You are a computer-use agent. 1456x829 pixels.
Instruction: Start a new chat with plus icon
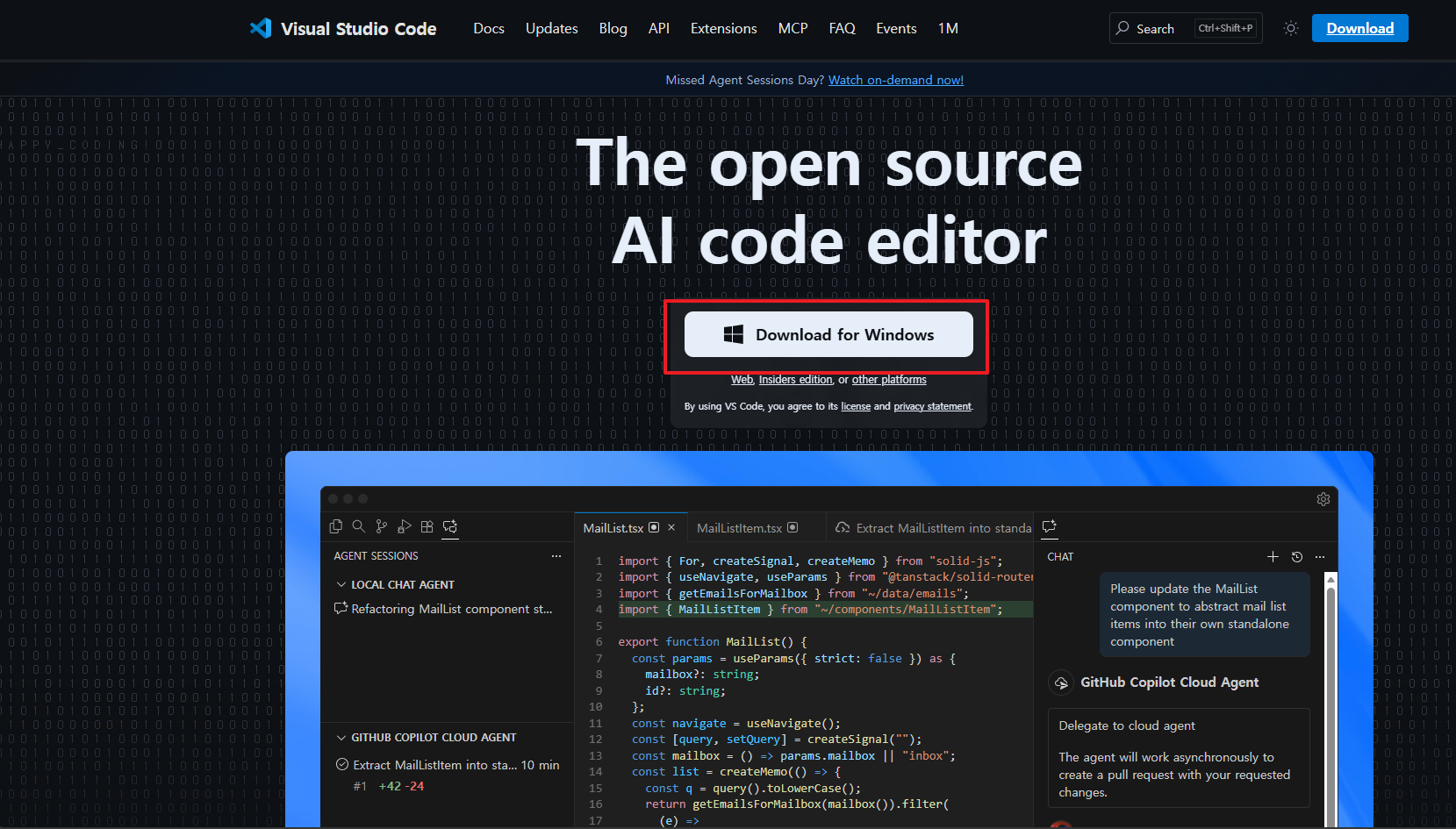1273,557
